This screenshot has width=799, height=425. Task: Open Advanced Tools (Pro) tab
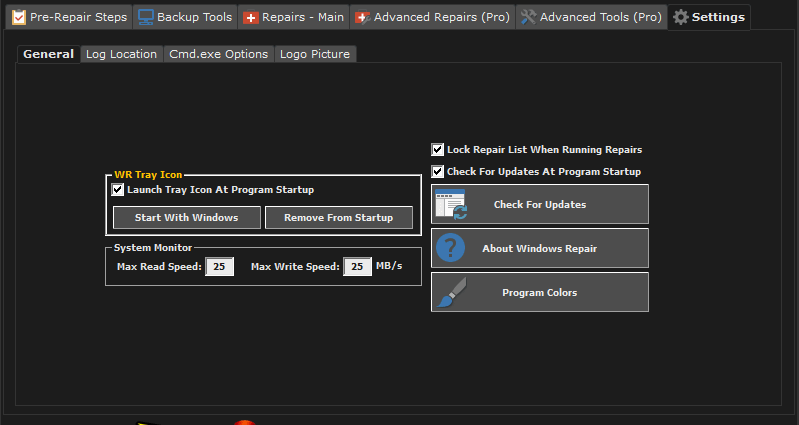click(592, 17)
